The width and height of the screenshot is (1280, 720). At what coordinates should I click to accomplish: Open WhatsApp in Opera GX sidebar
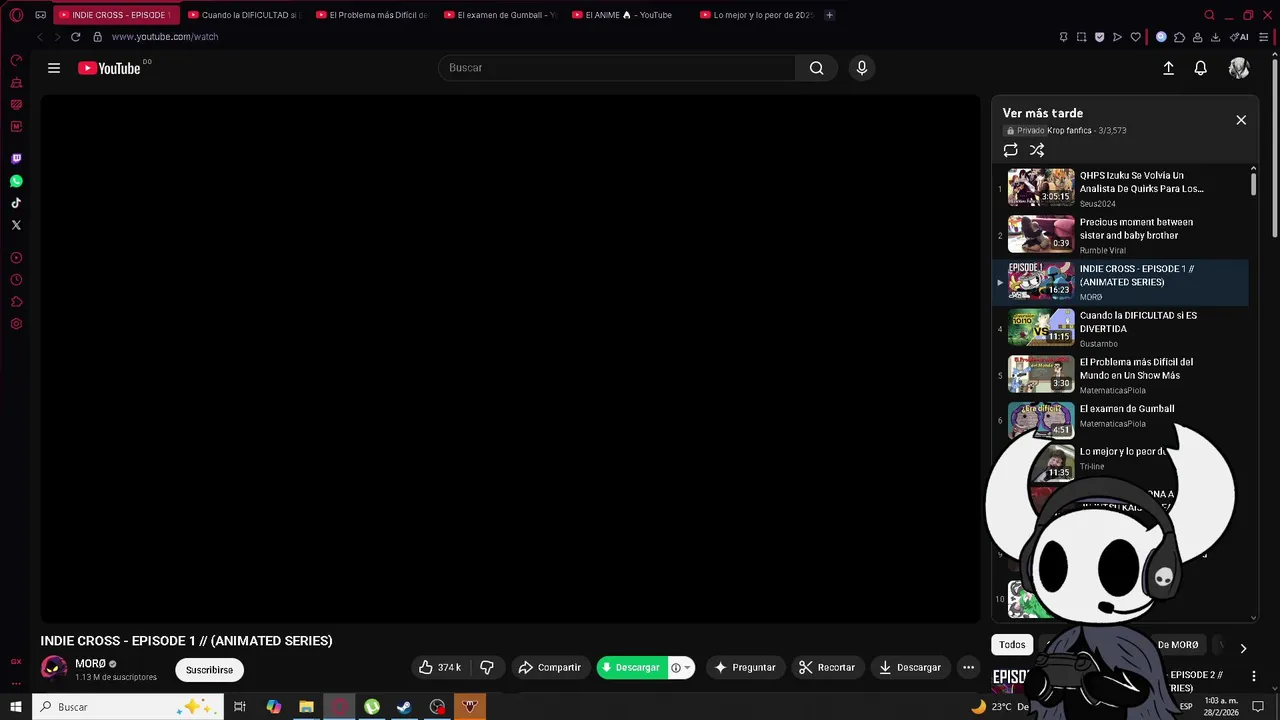pos(16,181)
